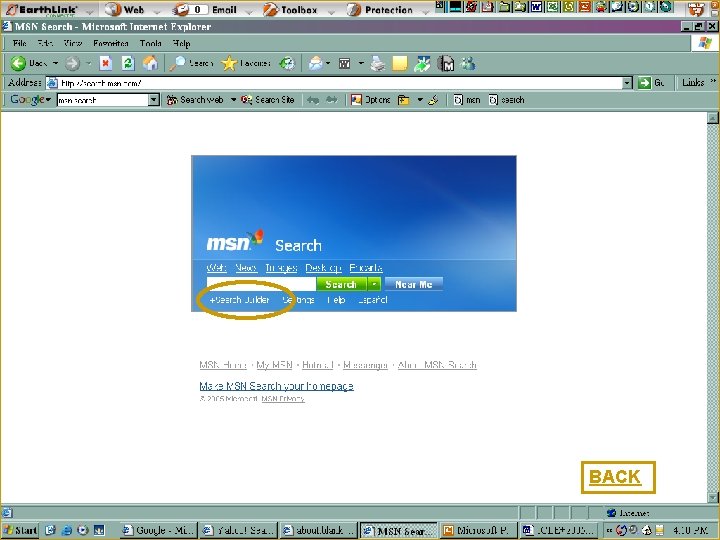Open Google toolbar Options
This screenshot has width=720, height=540.
[371, 100]
